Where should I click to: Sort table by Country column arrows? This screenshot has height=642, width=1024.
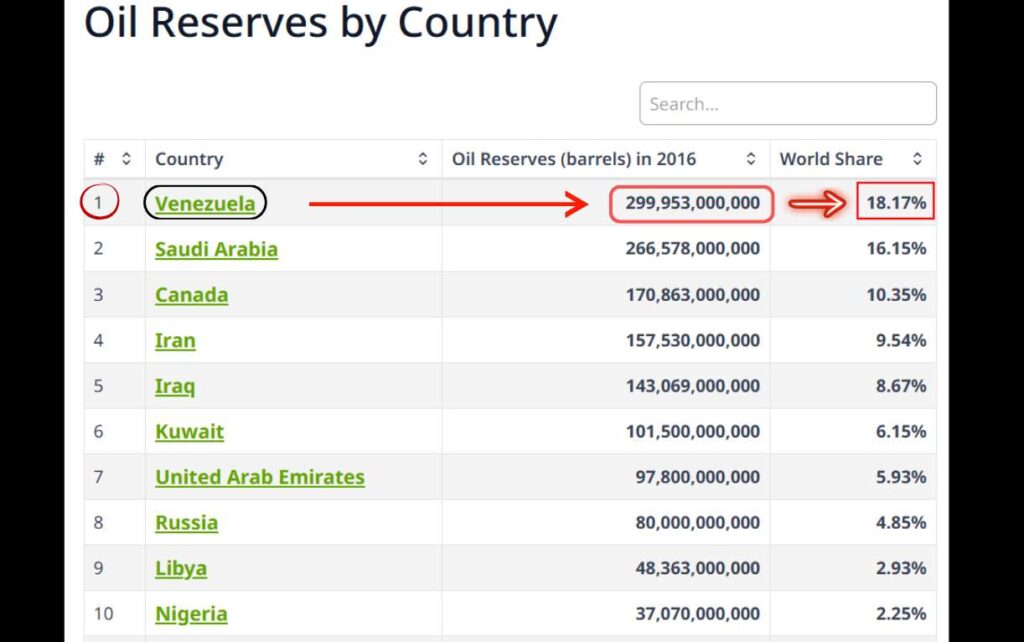coord(422,159)
